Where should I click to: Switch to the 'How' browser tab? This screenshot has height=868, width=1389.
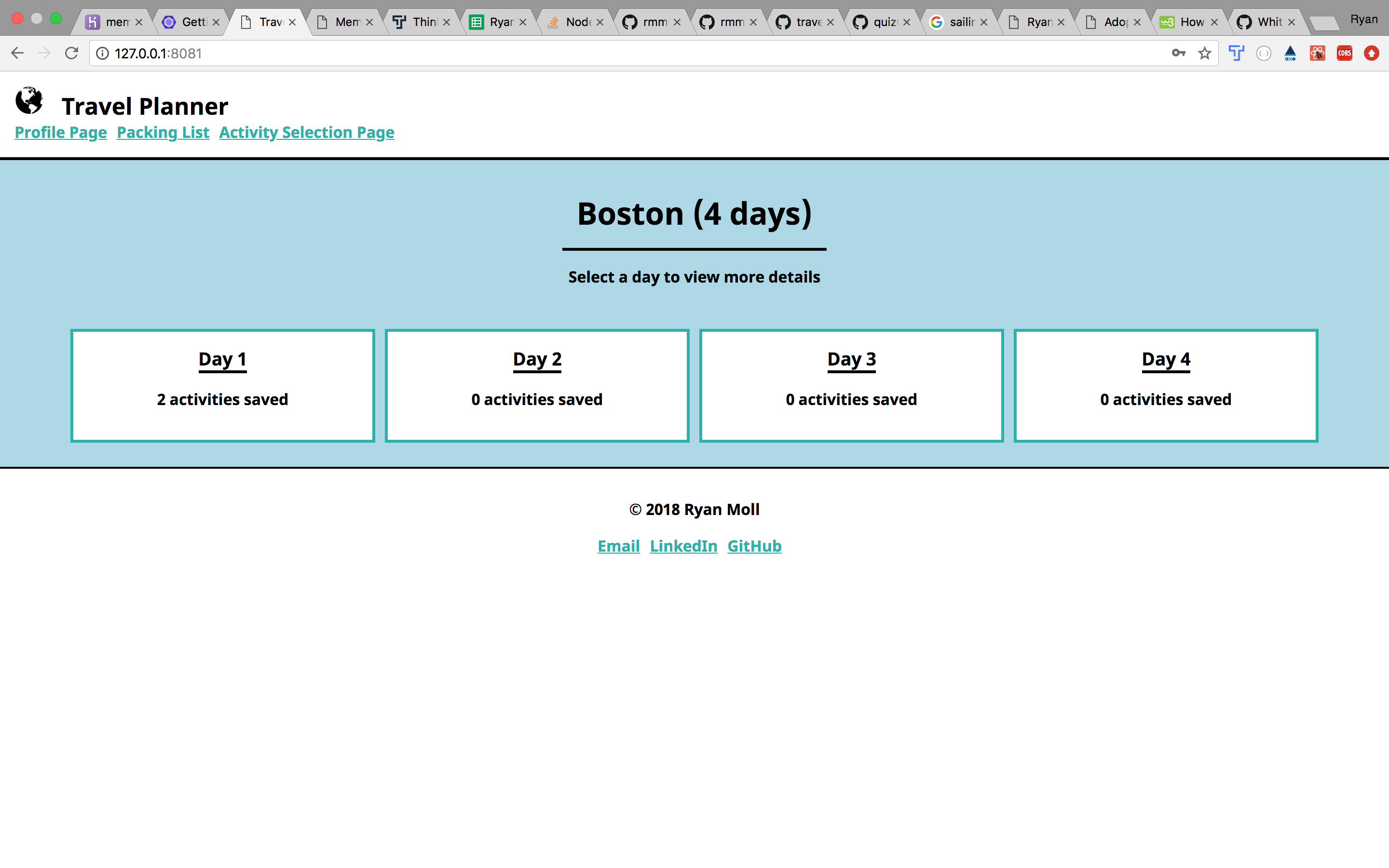point(1190,22)
